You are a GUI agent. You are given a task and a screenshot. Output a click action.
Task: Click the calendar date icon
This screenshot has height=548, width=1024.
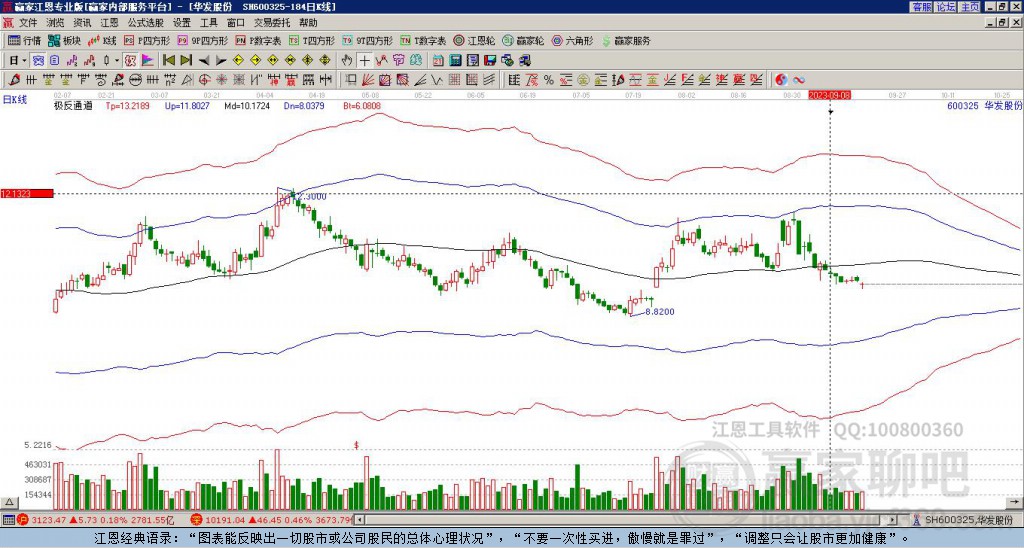coord(438,61)
